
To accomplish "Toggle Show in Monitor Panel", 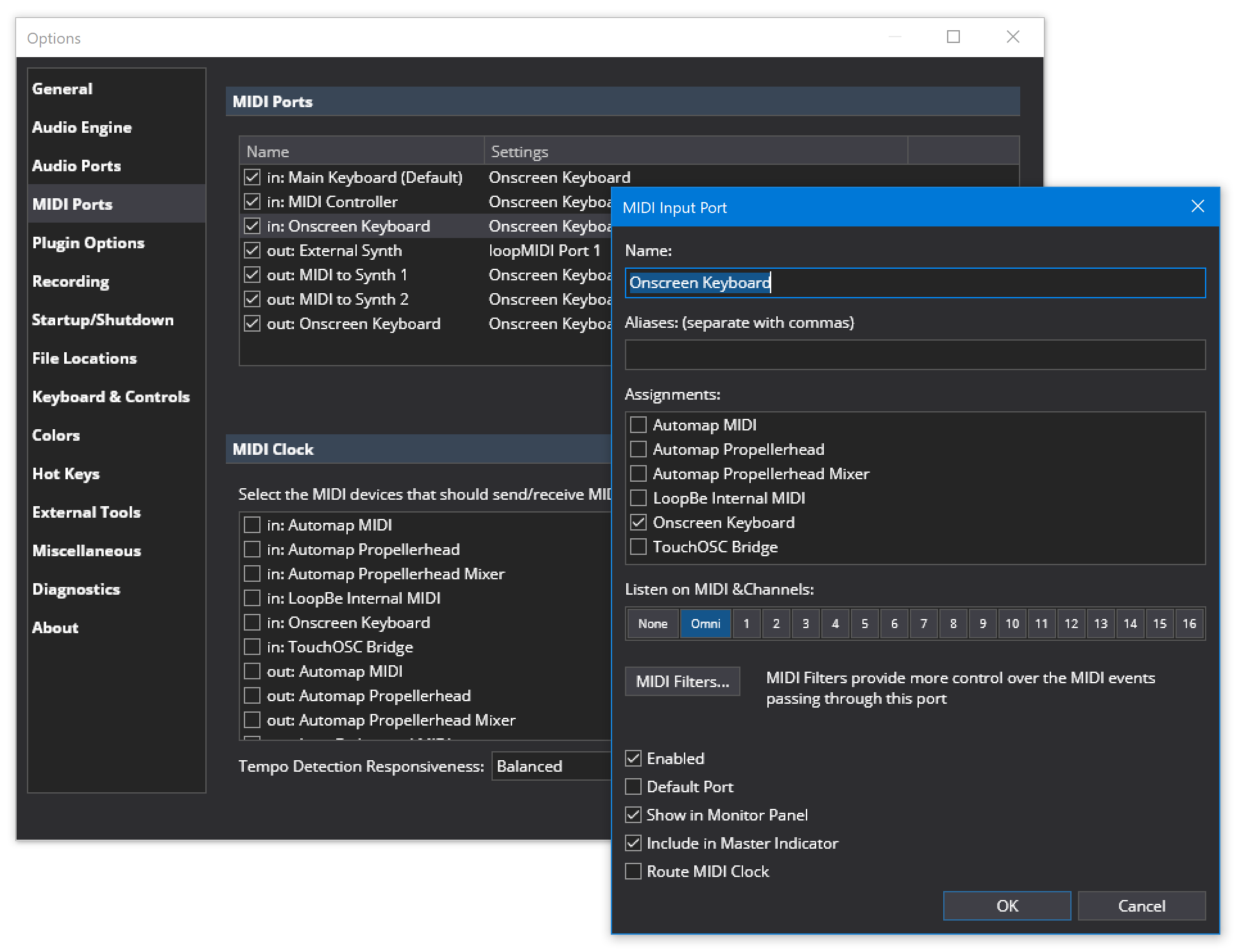I will click(x=633, y=815).
